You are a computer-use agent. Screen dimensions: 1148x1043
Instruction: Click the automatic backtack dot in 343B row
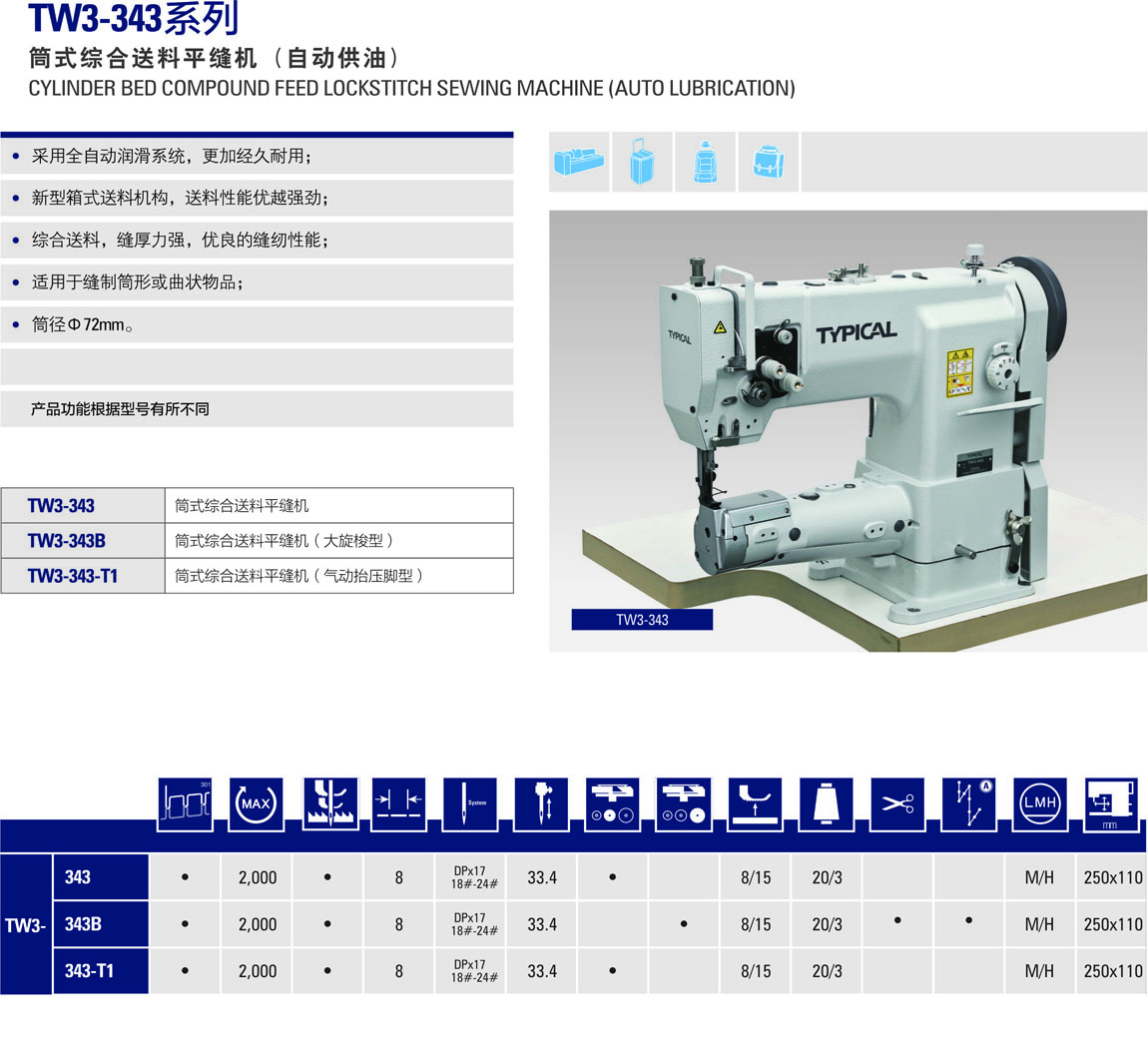coord(968,921)
